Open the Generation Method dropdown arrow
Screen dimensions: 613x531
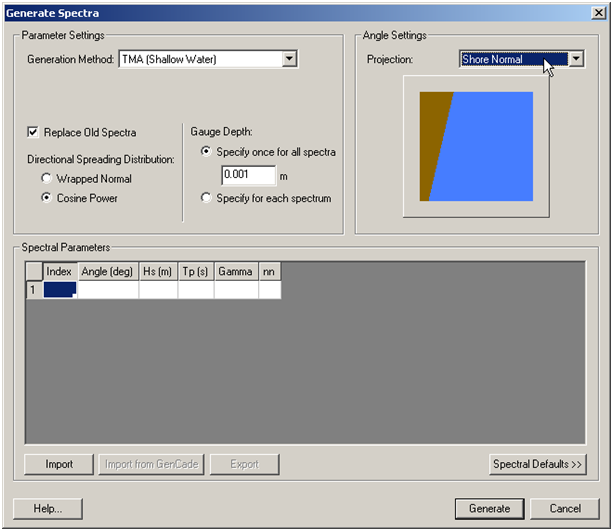(x=289, y=59)
